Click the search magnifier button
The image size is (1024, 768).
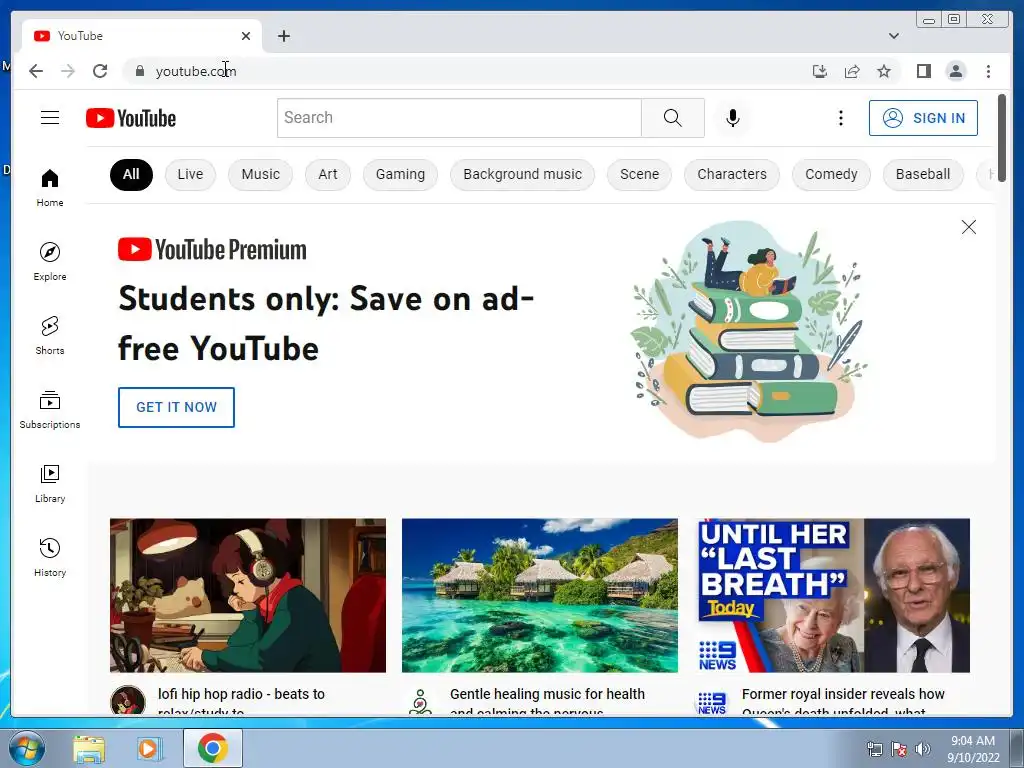point(673,118)
